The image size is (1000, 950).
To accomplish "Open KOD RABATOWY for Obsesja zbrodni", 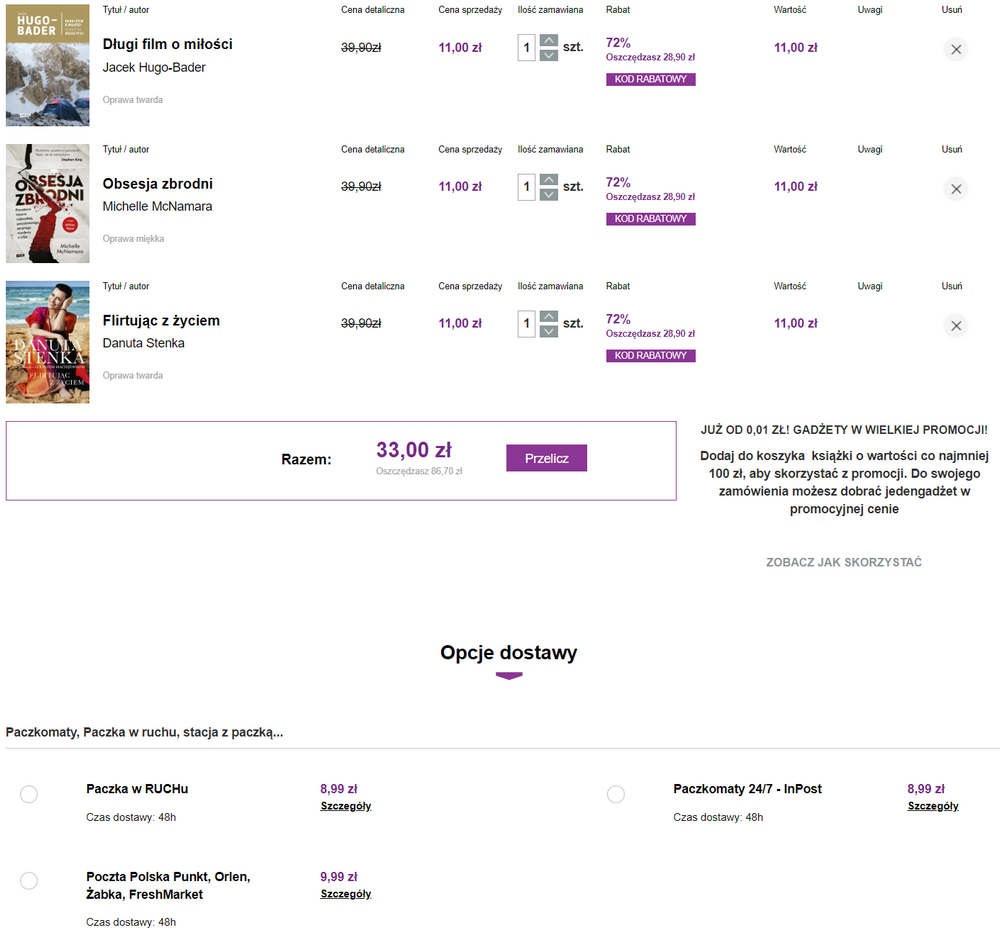I will (x=651, y=219).
